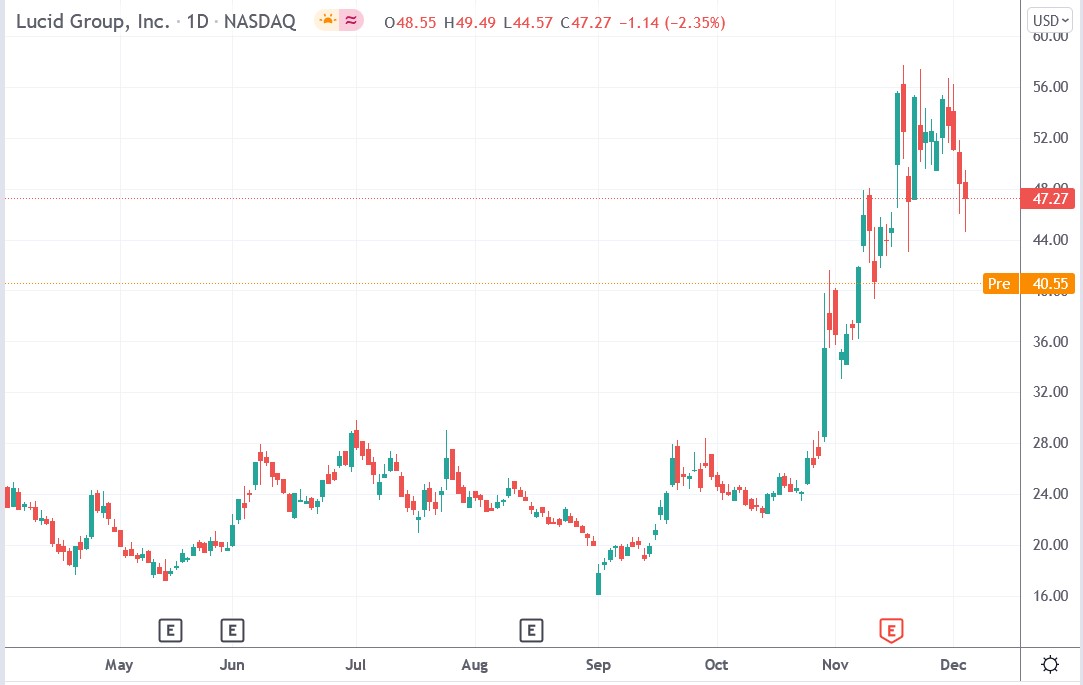
Task: Click the red 47.27 price label
Action: click(x=1048, y=198)
